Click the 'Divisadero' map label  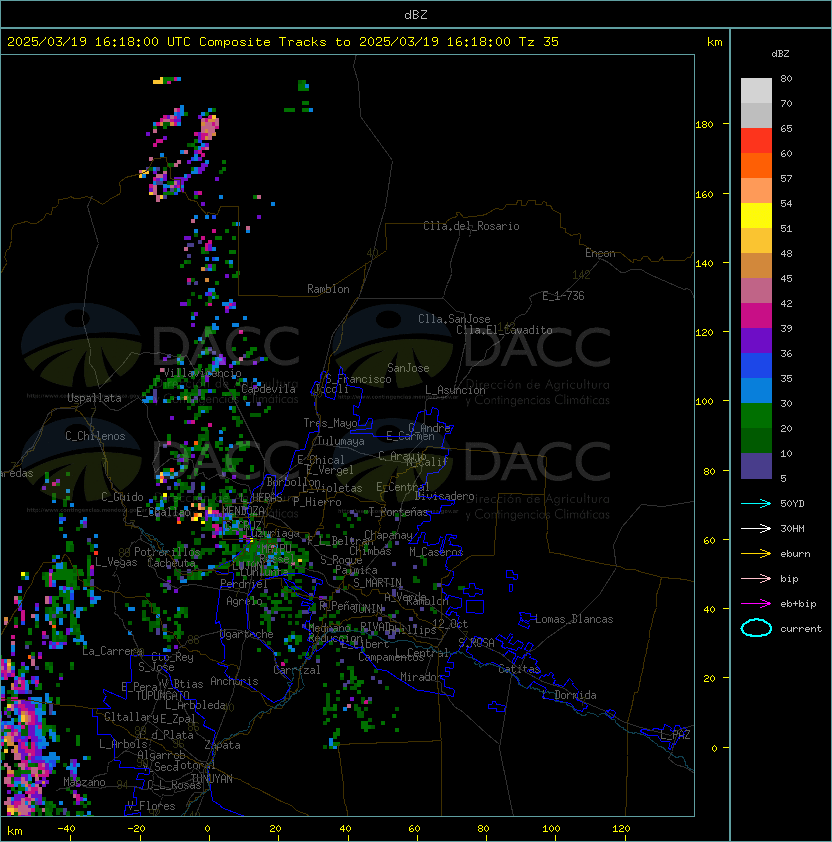point(444,496)
